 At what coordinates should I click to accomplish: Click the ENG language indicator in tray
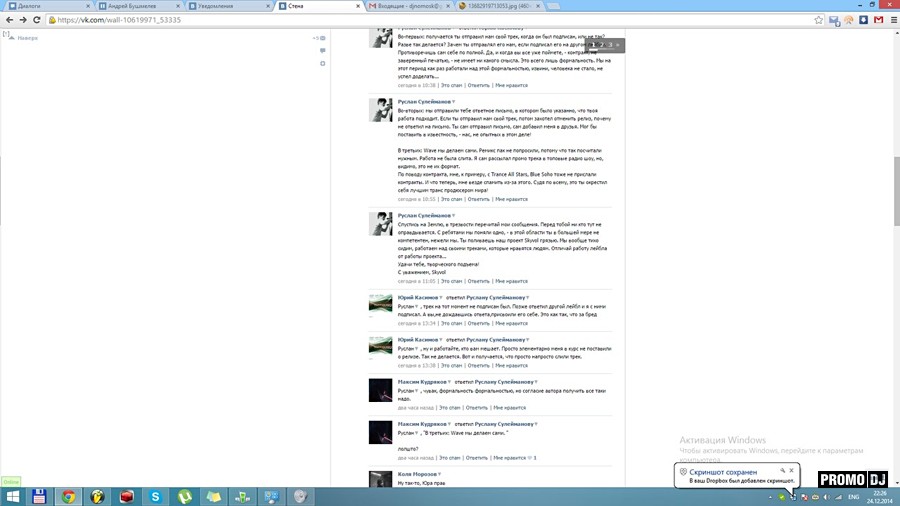tap(855, 496)
